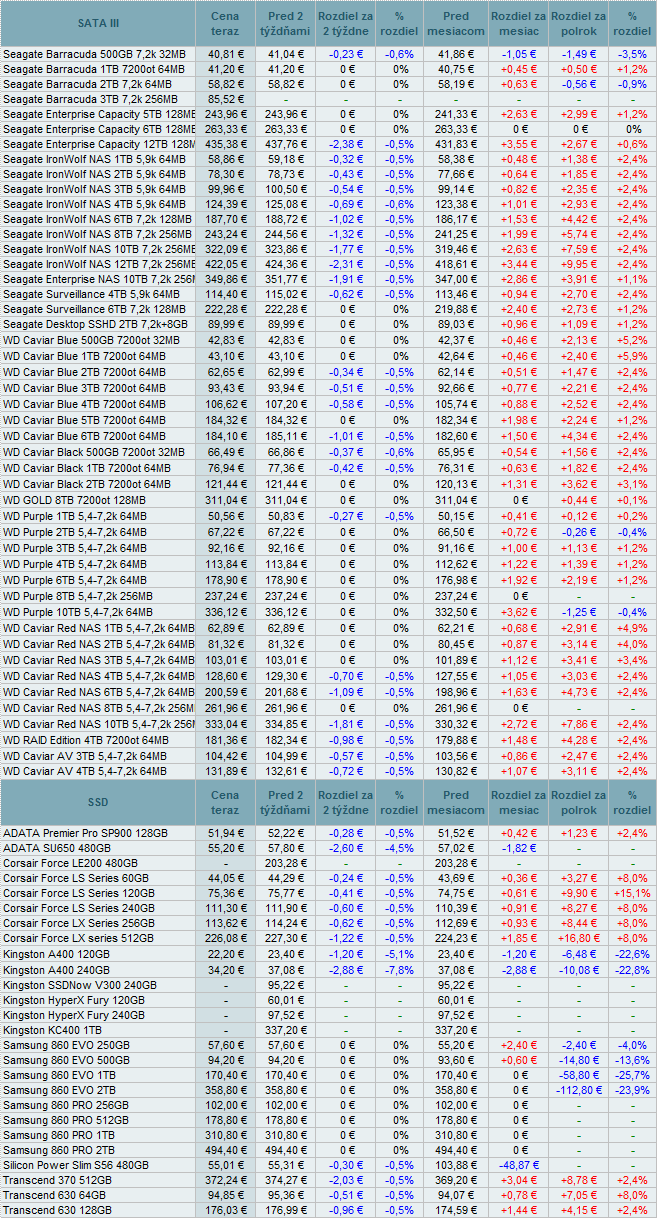
Task: Select Corsair Force LX series 512GB name
Action: (x=78, y=939)
